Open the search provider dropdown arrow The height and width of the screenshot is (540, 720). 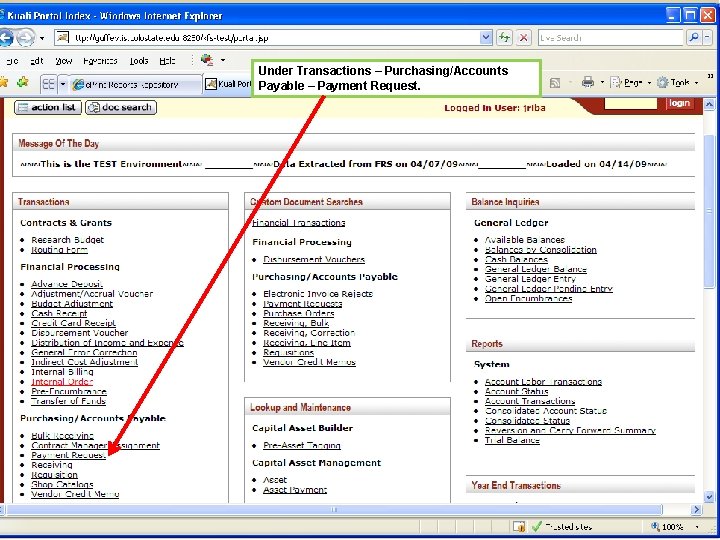point(707,38)
